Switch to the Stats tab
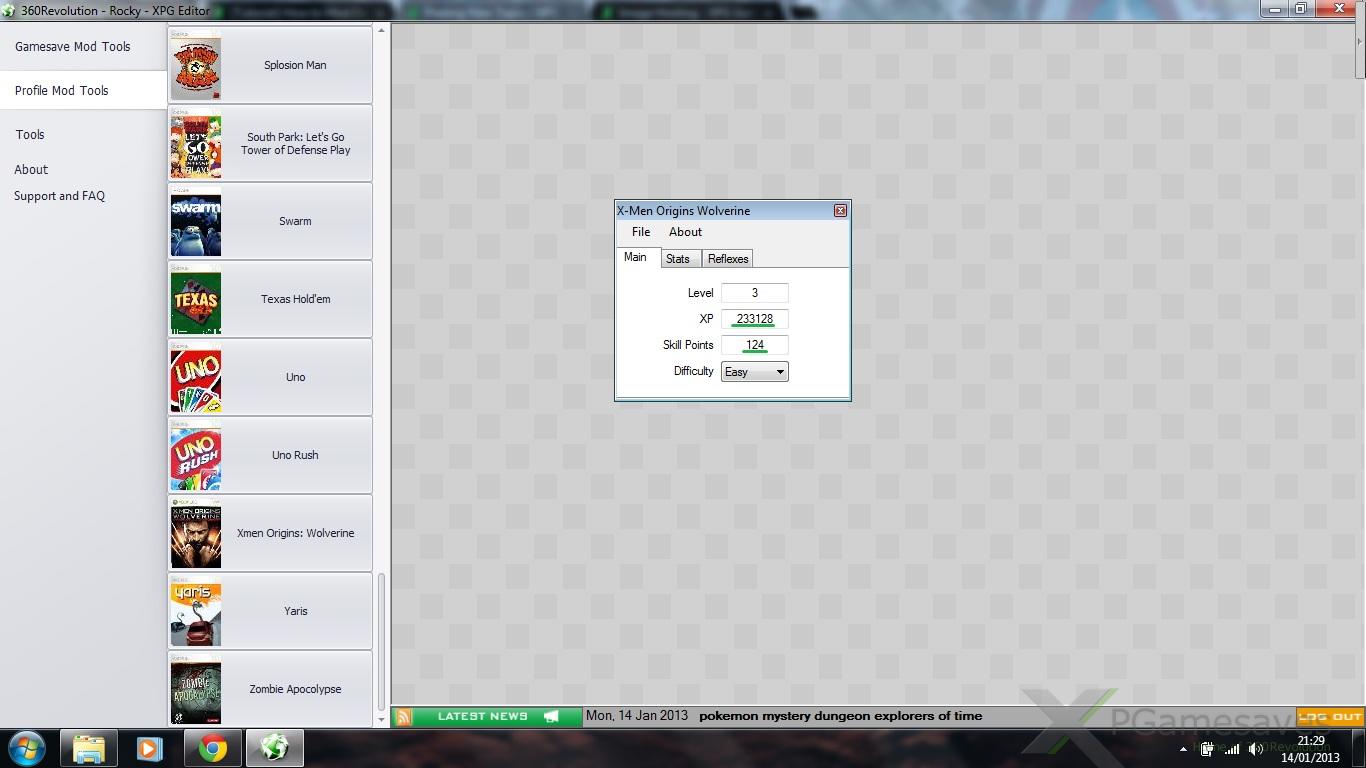 [678, 259]
